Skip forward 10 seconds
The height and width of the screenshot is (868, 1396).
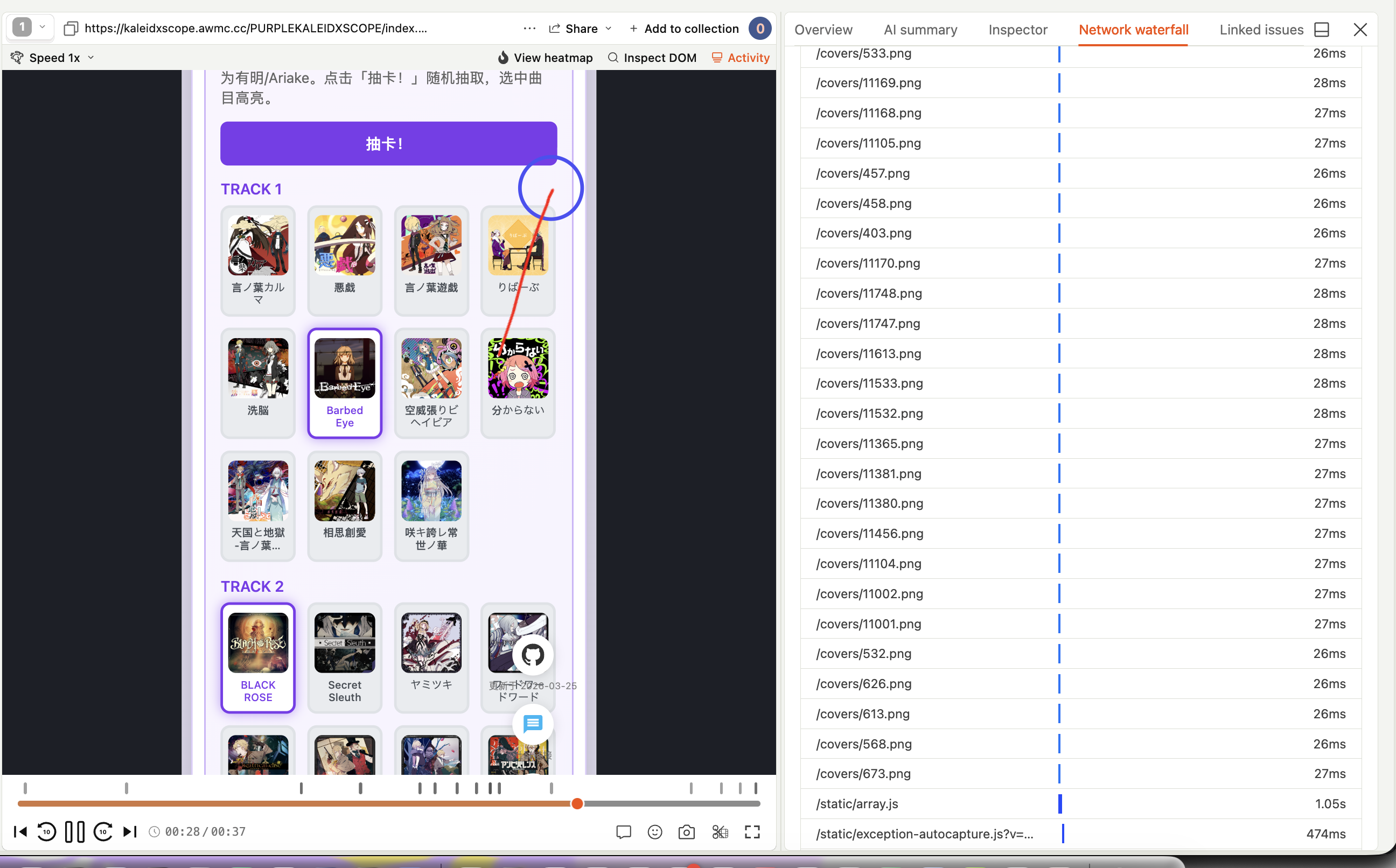point(103,832)
